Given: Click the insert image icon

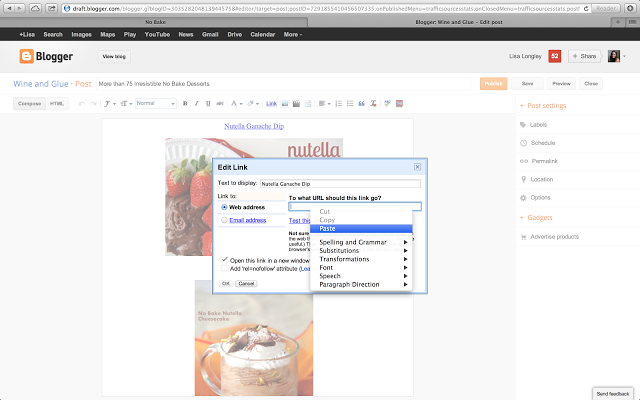Looking at the screenshot, I should (x=285, y=104).
